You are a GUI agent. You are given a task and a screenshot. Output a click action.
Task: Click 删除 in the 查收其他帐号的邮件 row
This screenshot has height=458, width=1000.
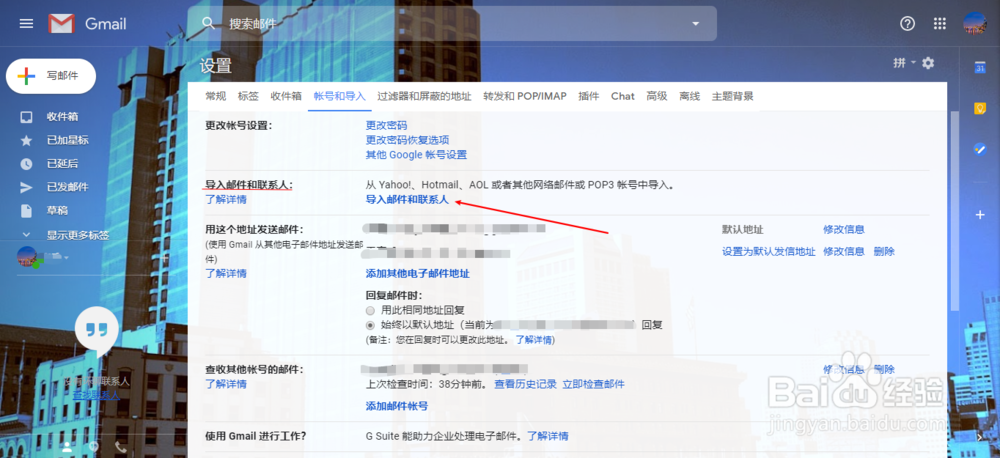coord(885,369)
